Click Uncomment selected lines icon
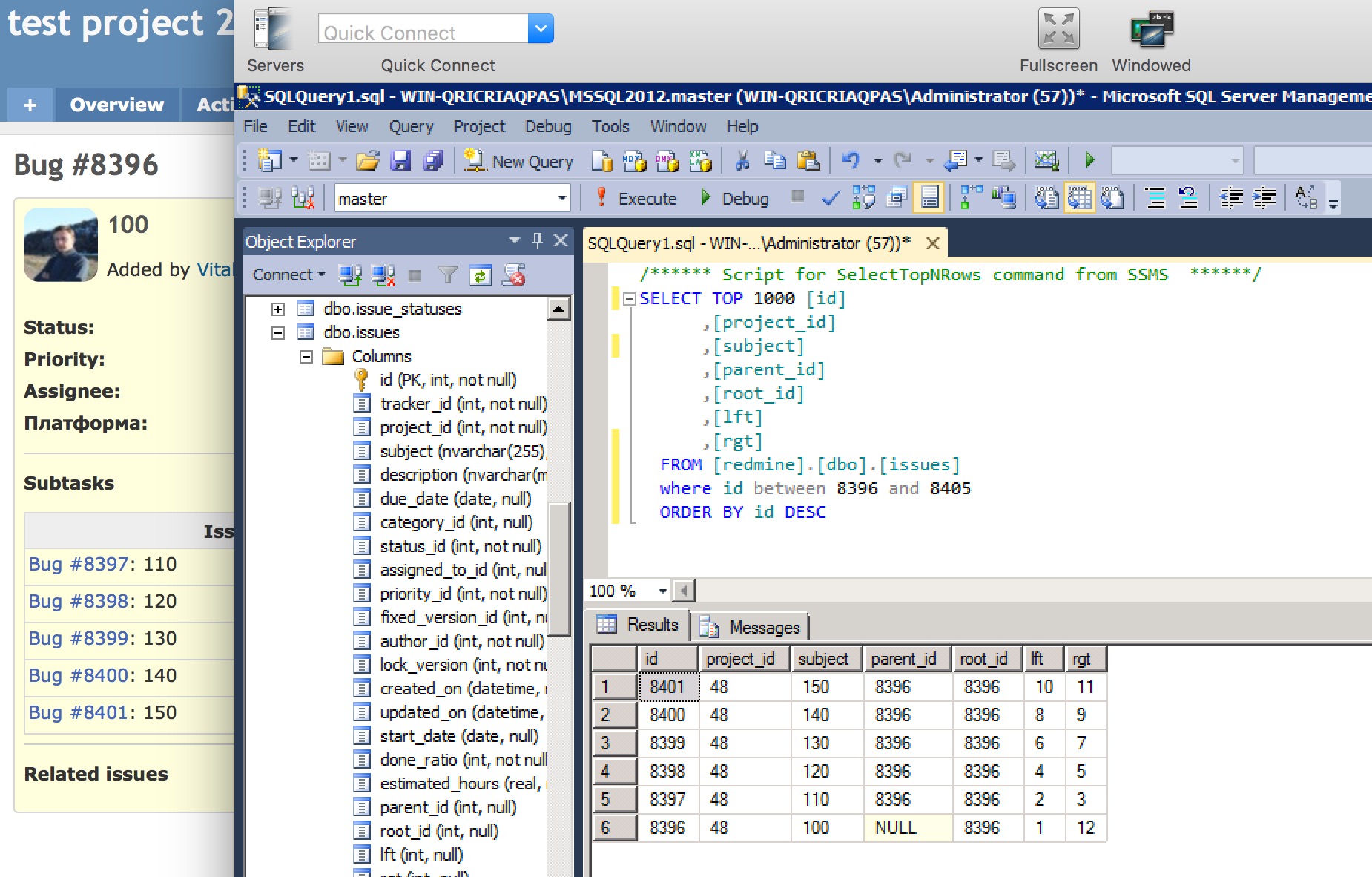Image resolution: width=1372 pixels, height=877 pixels. [x=1188, y=198]
